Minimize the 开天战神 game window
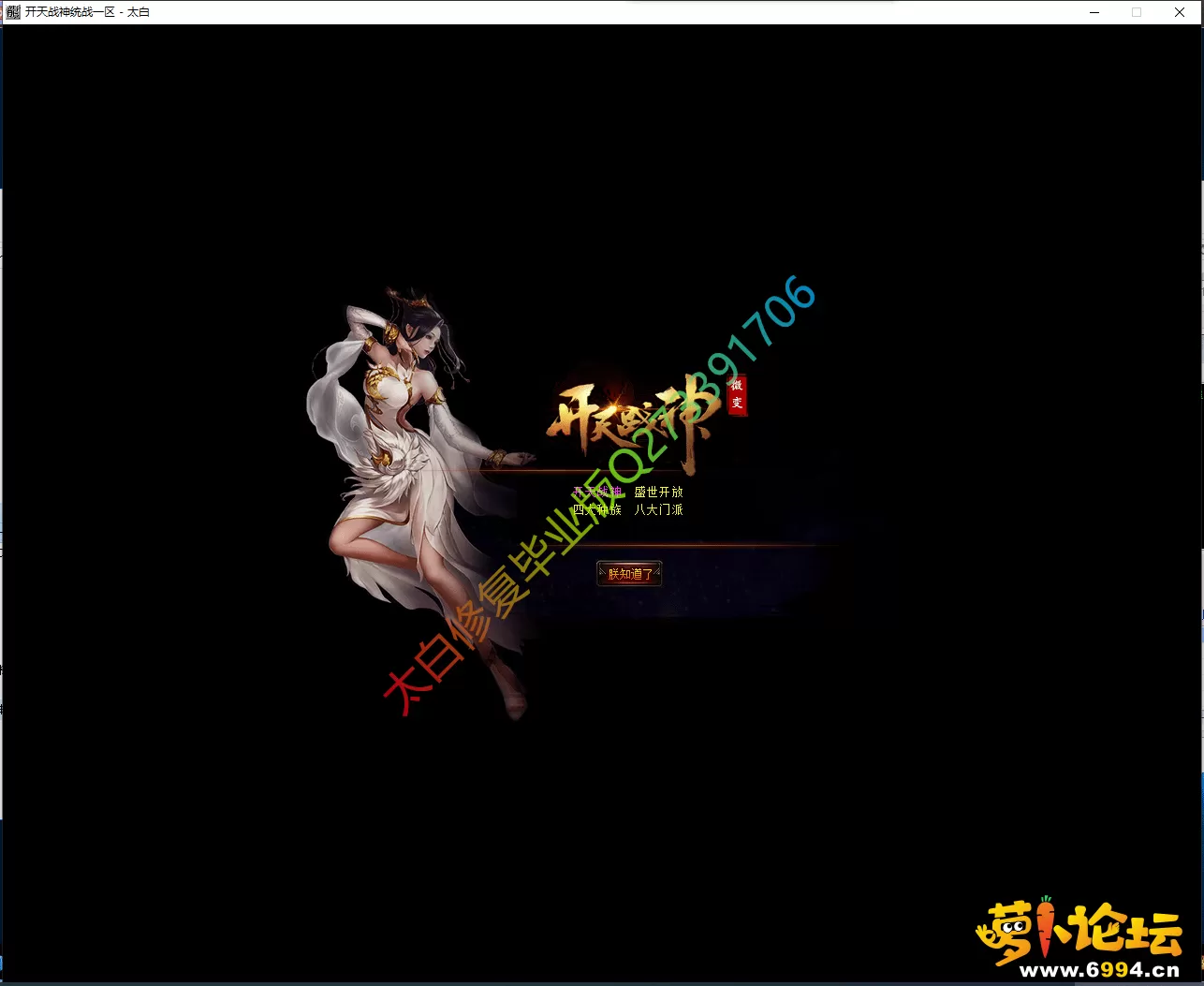This screenshot has width=1204, height=986. pyautogui.click(x=1094, y=12)
